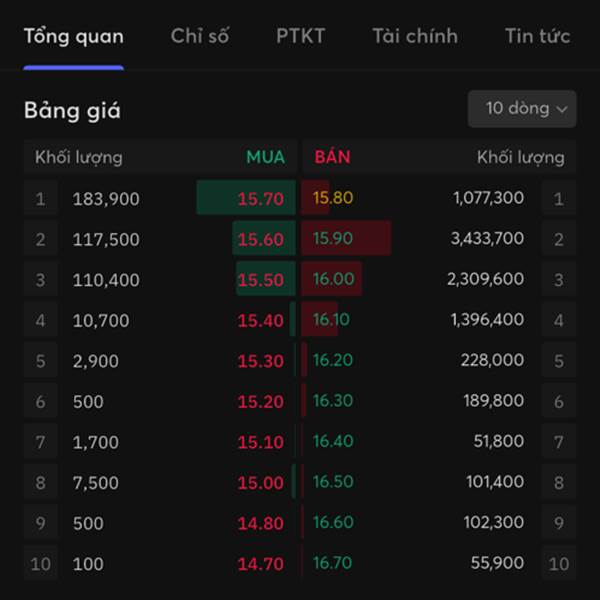Choose buy price 15.50

tap(260, 279)
